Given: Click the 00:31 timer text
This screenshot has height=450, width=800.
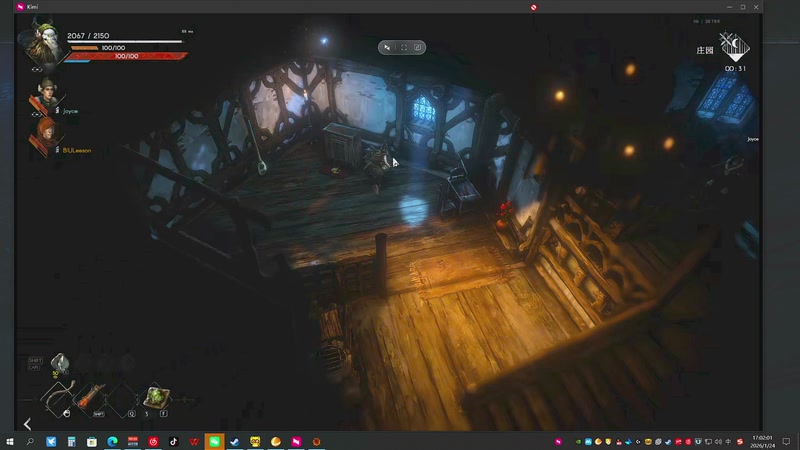Looking at the screenshot, I should [735, 68].
